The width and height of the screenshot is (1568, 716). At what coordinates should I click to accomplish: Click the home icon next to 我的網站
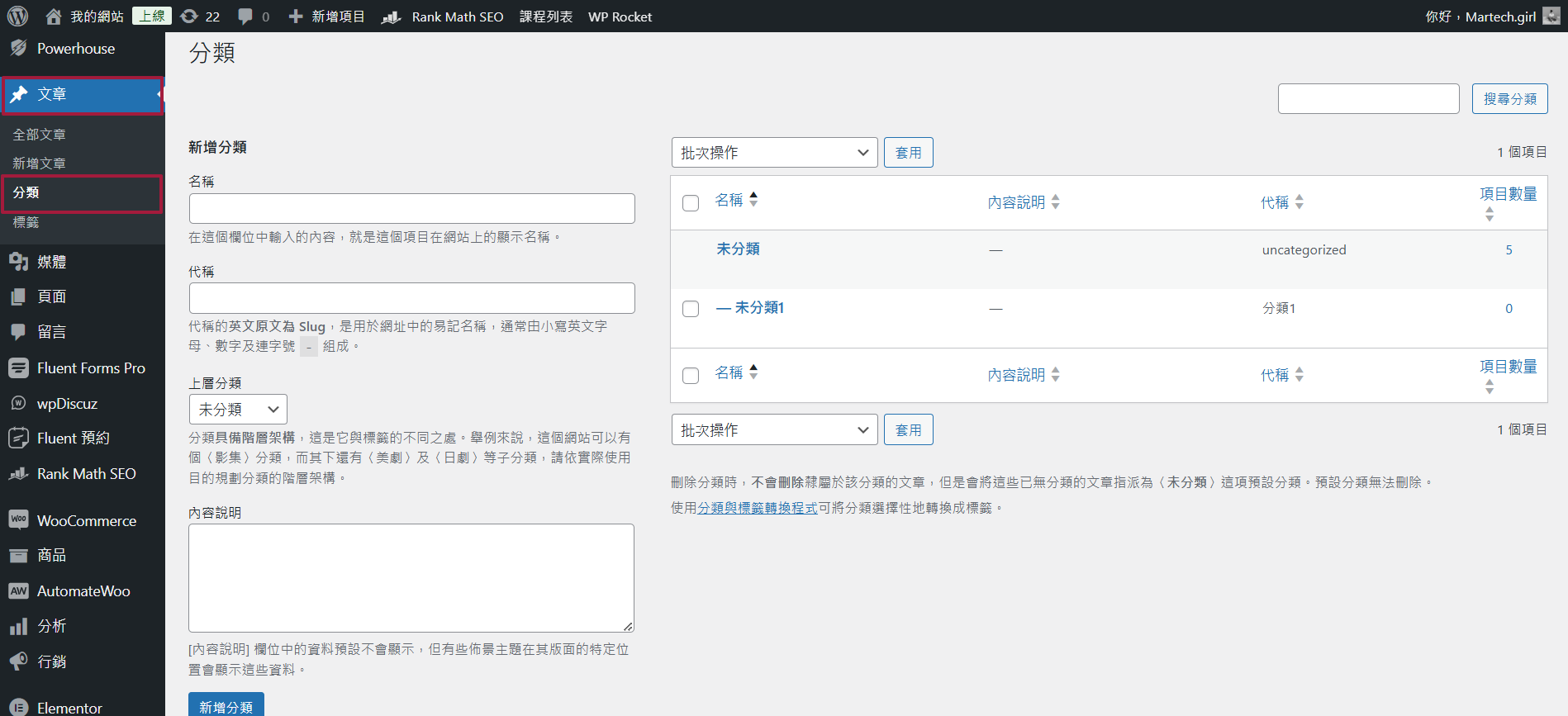(54, 17)
